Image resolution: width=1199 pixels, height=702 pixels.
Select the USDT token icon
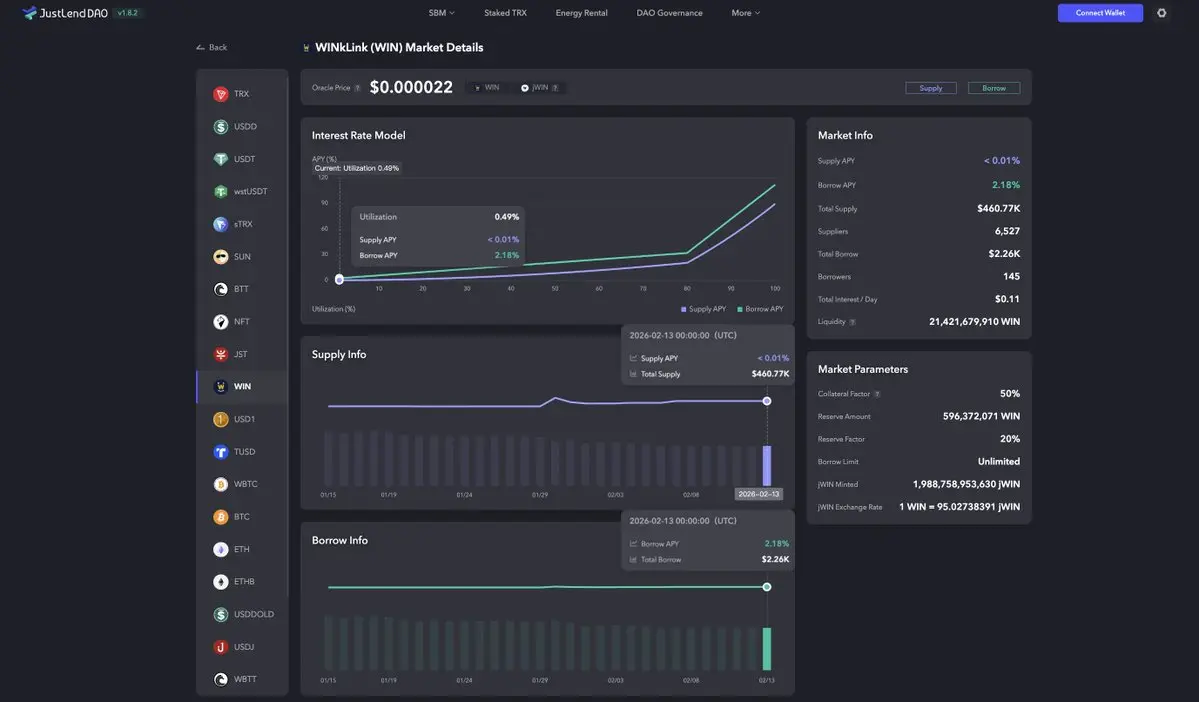221,159
